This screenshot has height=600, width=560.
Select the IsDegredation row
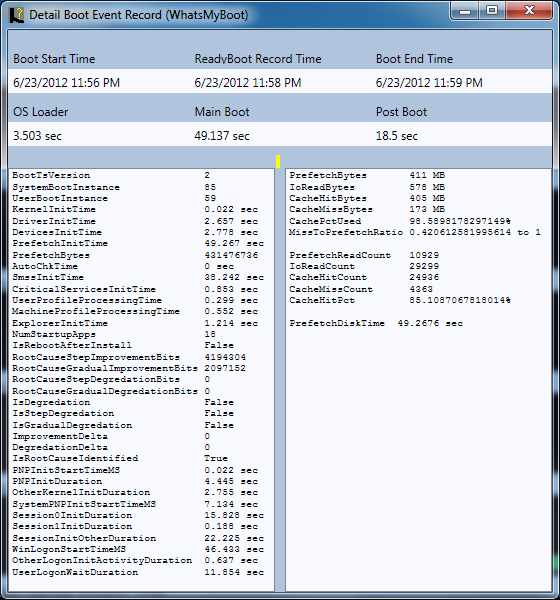click(x=123, y=403)
